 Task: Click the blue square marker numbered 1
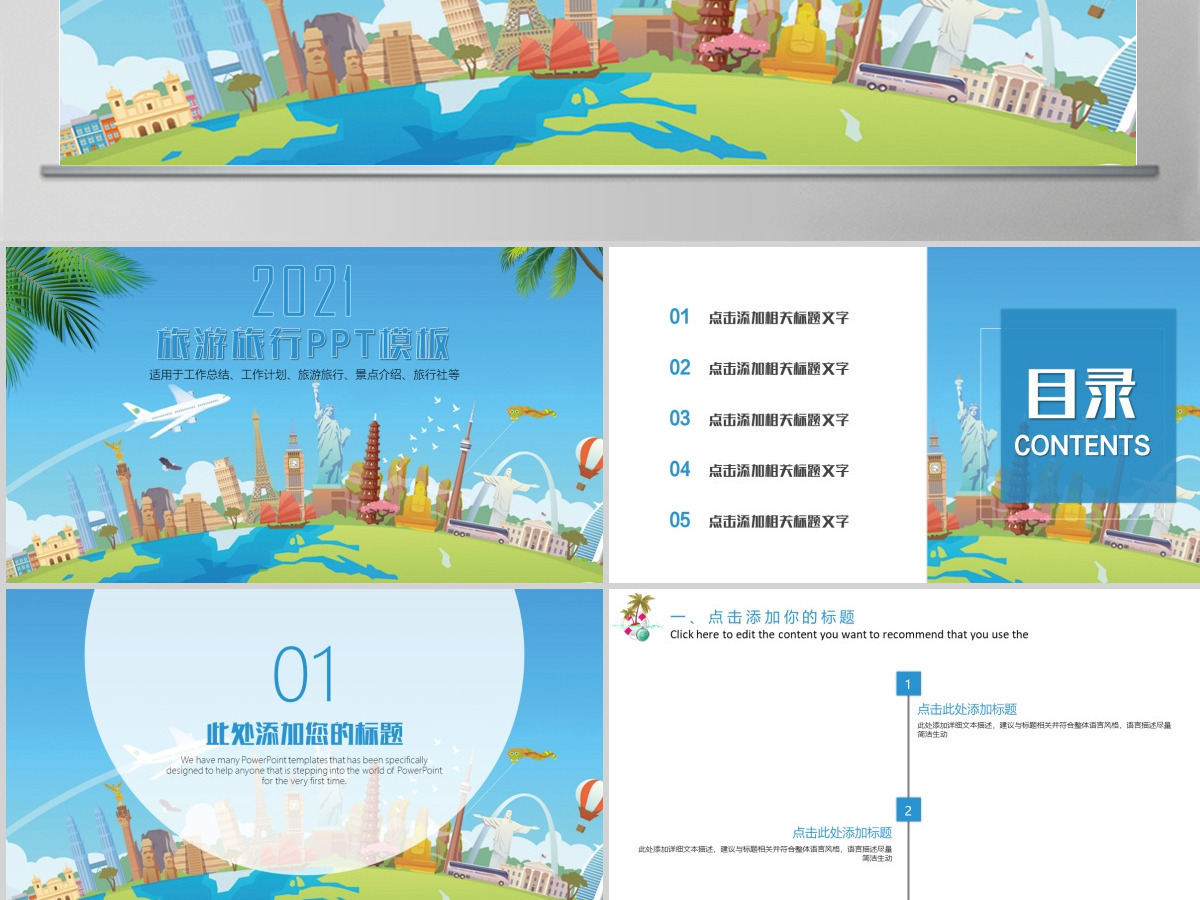(x=908, y=684)
